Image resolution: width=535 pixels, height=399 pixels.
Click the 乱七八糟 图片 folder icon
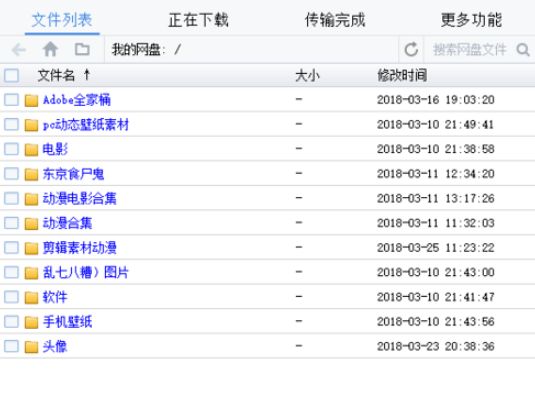[x=31, y=273]
